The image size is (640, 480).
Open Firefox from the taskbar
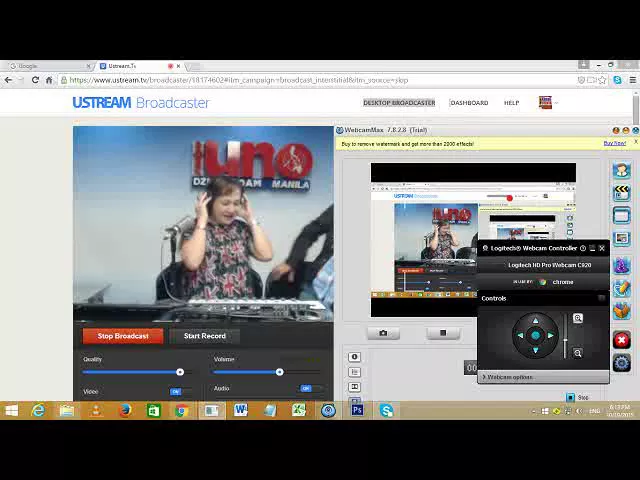(125, 411)
